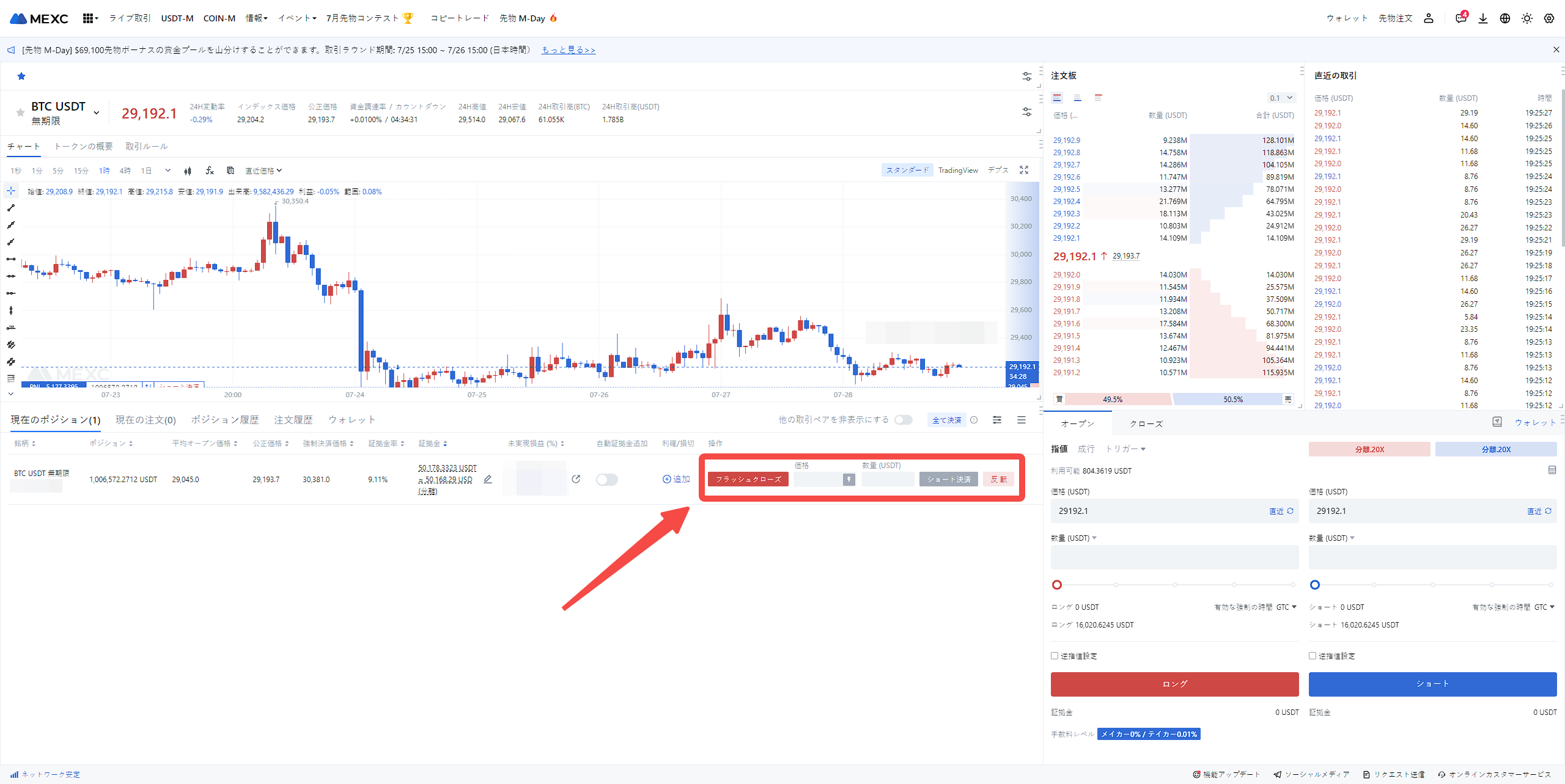The image size is (1565, 784).
Task: Click the candlestick chart type icon
Action: pos(188,170)
